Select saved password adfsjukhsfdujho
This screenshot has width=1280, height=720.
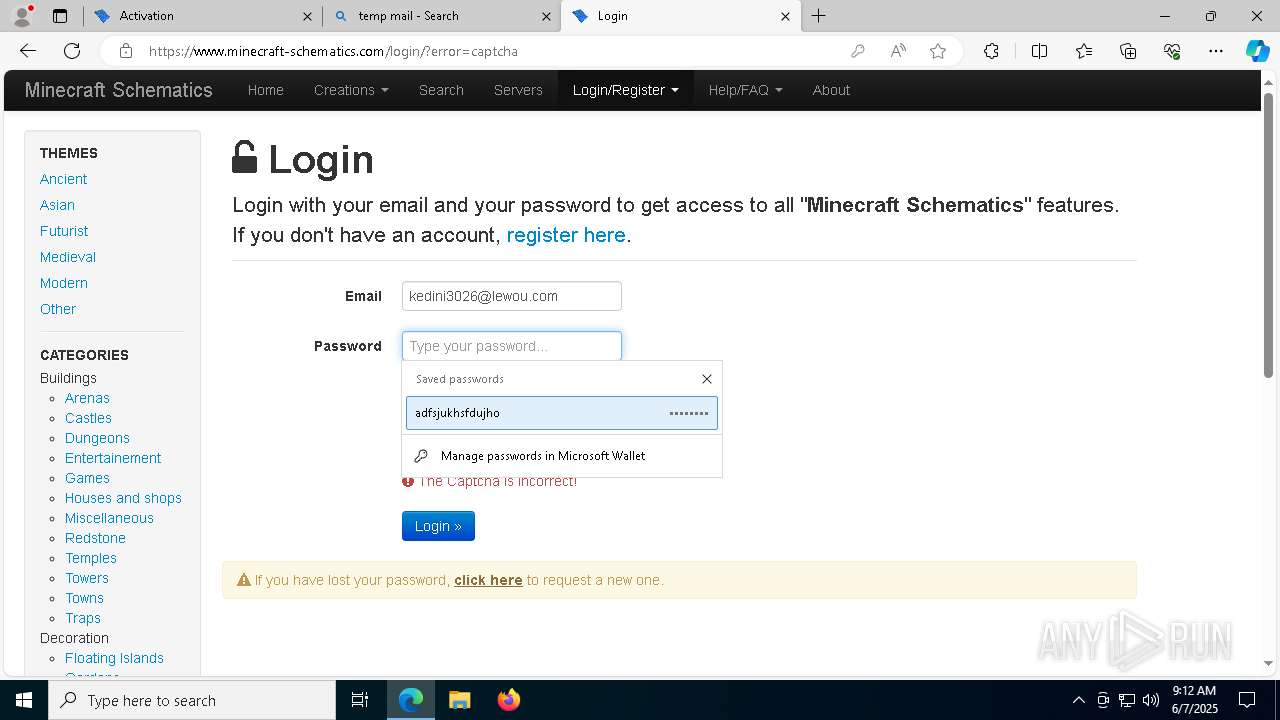(x=561, y=413)
